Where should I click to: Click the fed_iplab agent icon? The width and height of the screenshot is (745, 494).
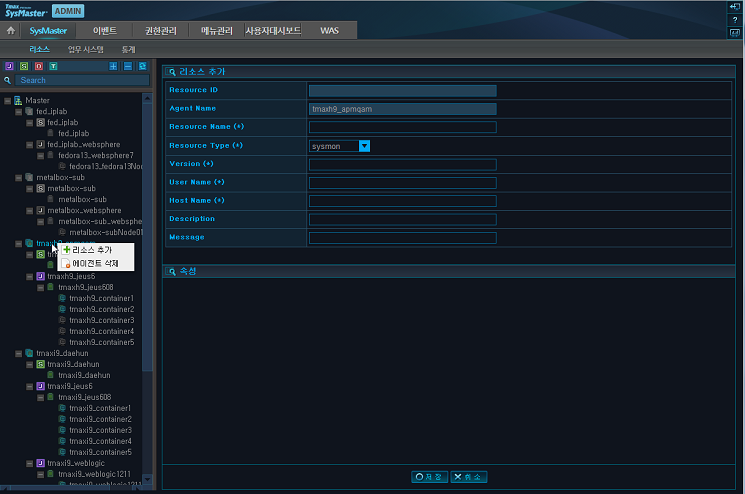(x=29, y=111)
